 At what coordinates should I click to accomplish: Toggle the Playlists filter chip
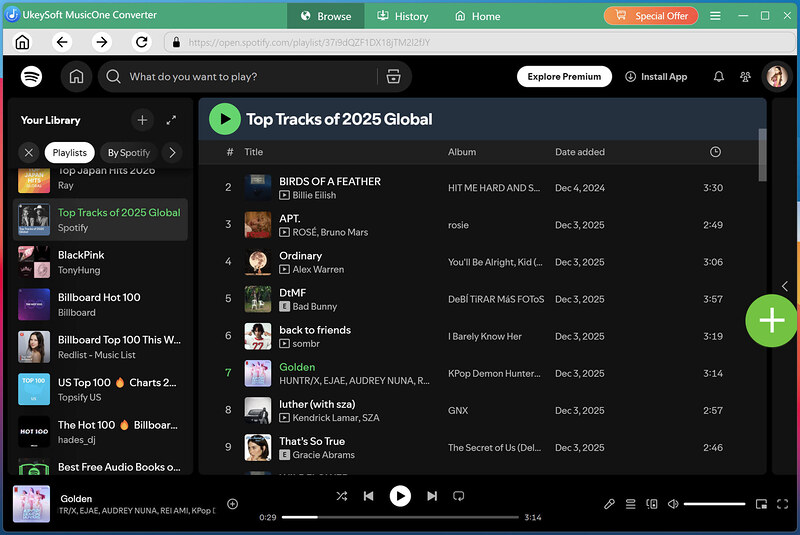click(69, 152)
